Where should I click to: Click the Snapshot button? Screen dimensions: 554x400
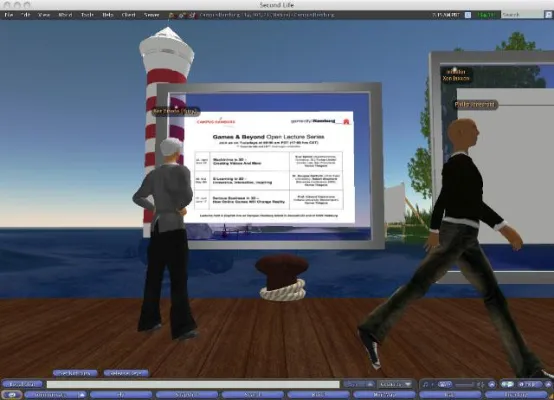pos(187,395)
